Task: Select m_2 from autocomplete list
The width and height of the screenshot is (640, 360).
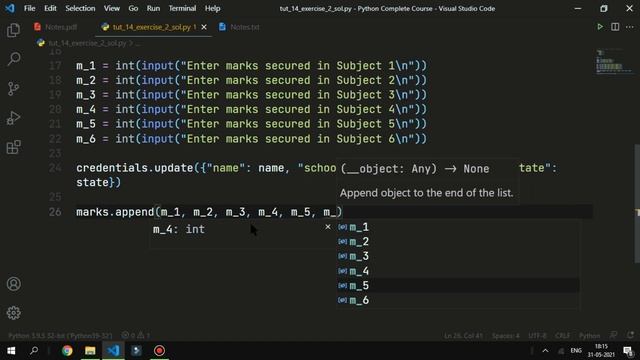Action: 458,242
